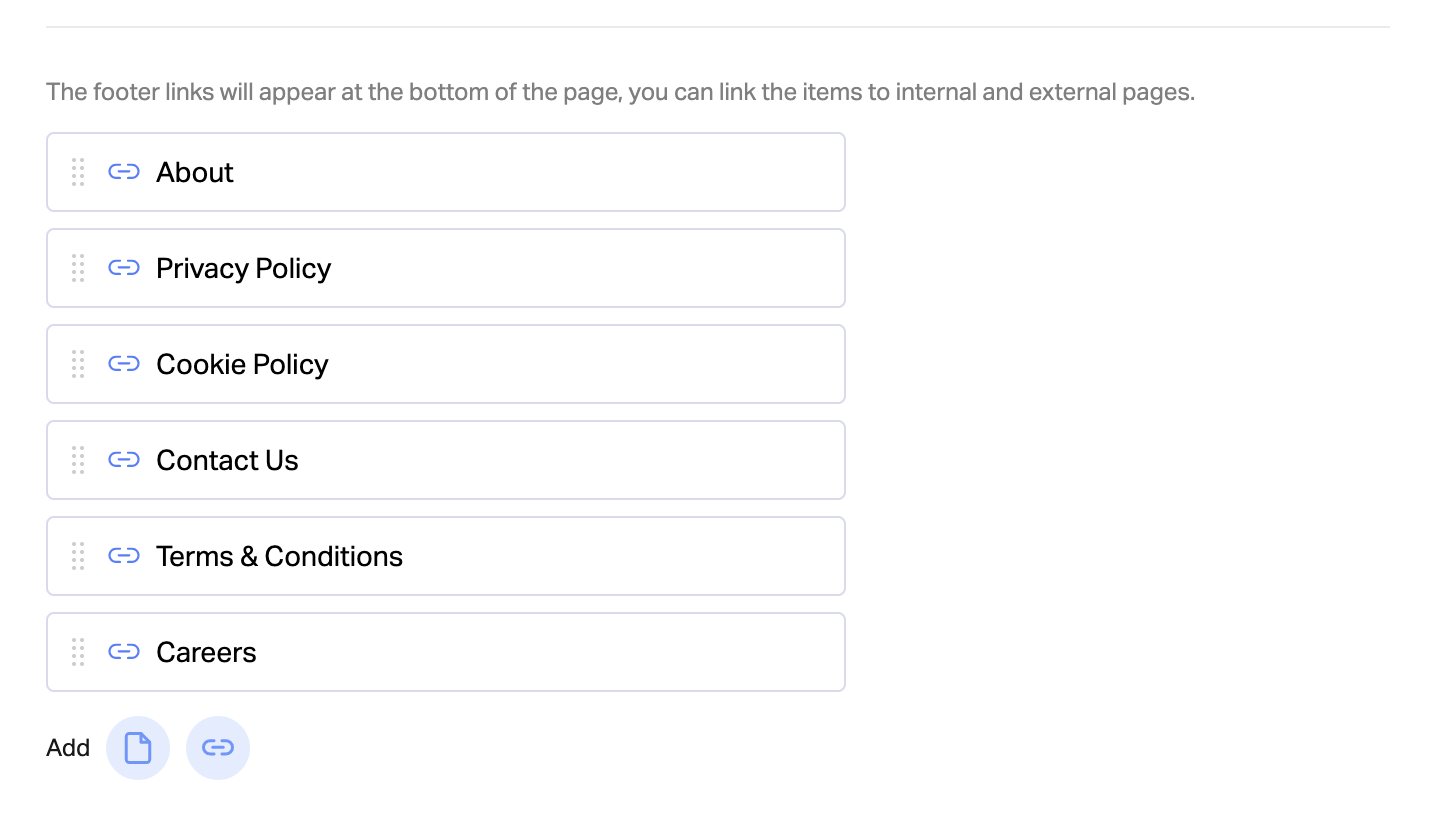Viewport: 1436px width, 818px height.
Task: Click the link icon beside Contact Us
Action: [x=124, y=460]
